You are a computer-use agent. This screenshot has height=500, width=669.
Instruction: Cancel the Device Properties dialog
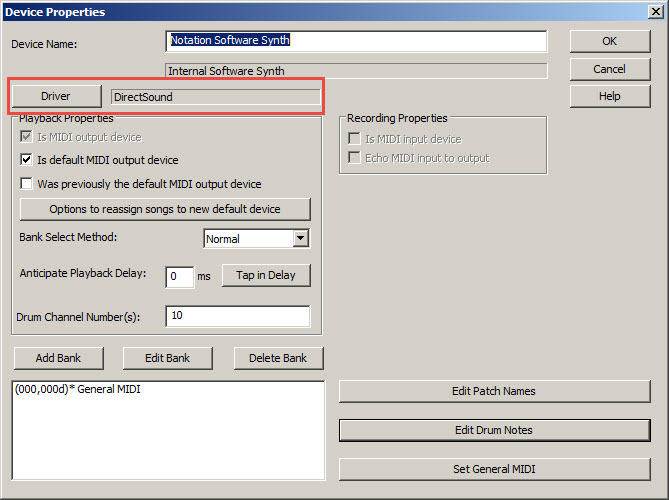pos(610,69)
